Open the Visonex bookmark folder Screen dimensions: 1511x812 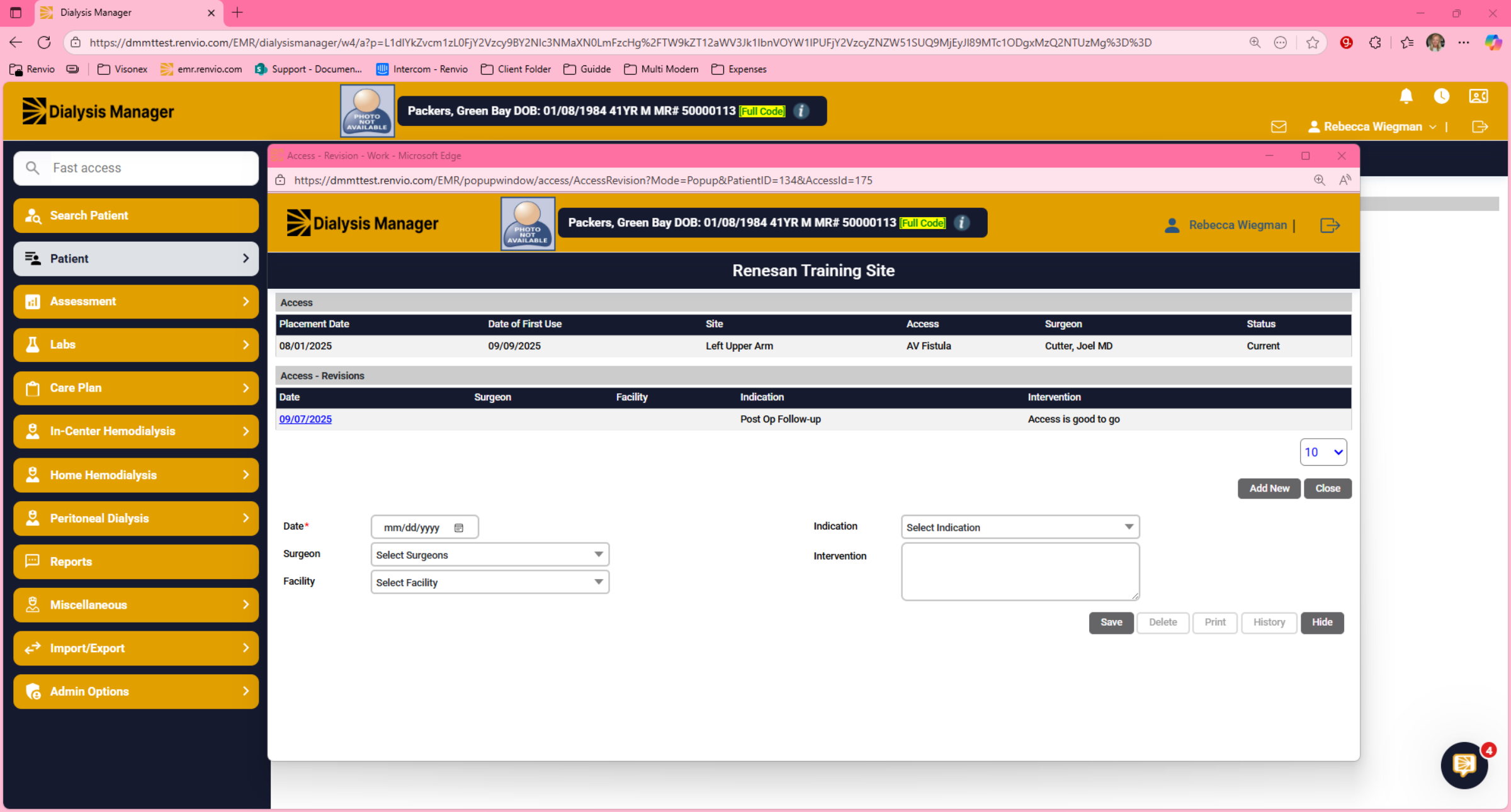coord(123,69)
